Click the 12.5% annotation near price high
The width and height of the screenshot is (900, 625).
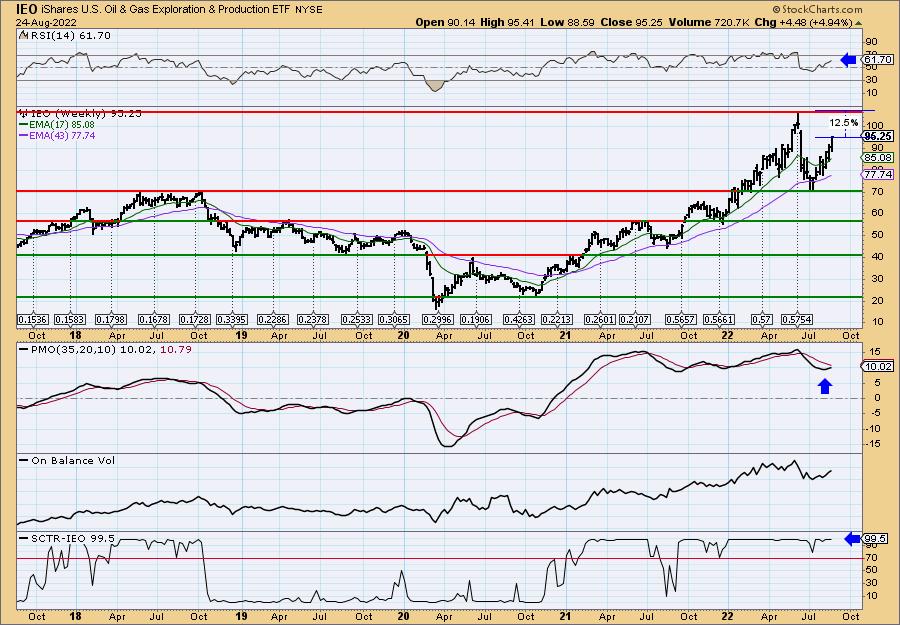(844, 123)
